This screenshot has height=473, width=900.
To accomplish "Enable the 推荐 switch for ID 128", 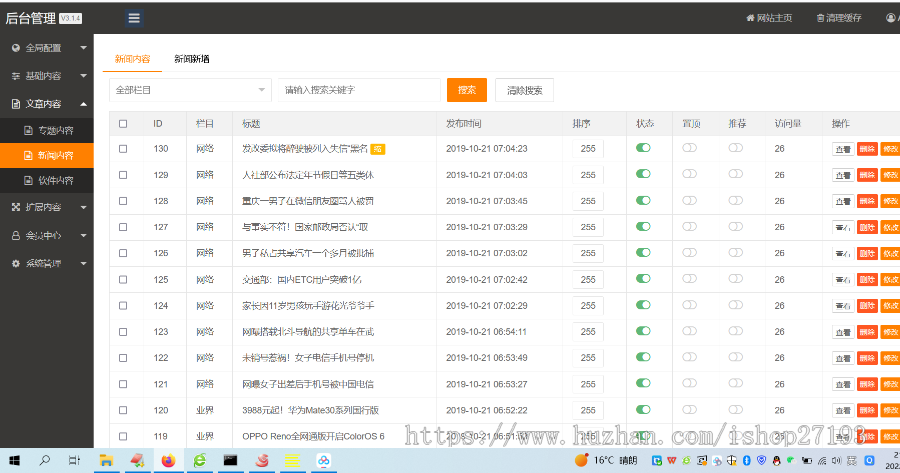I will coord(735,200).
